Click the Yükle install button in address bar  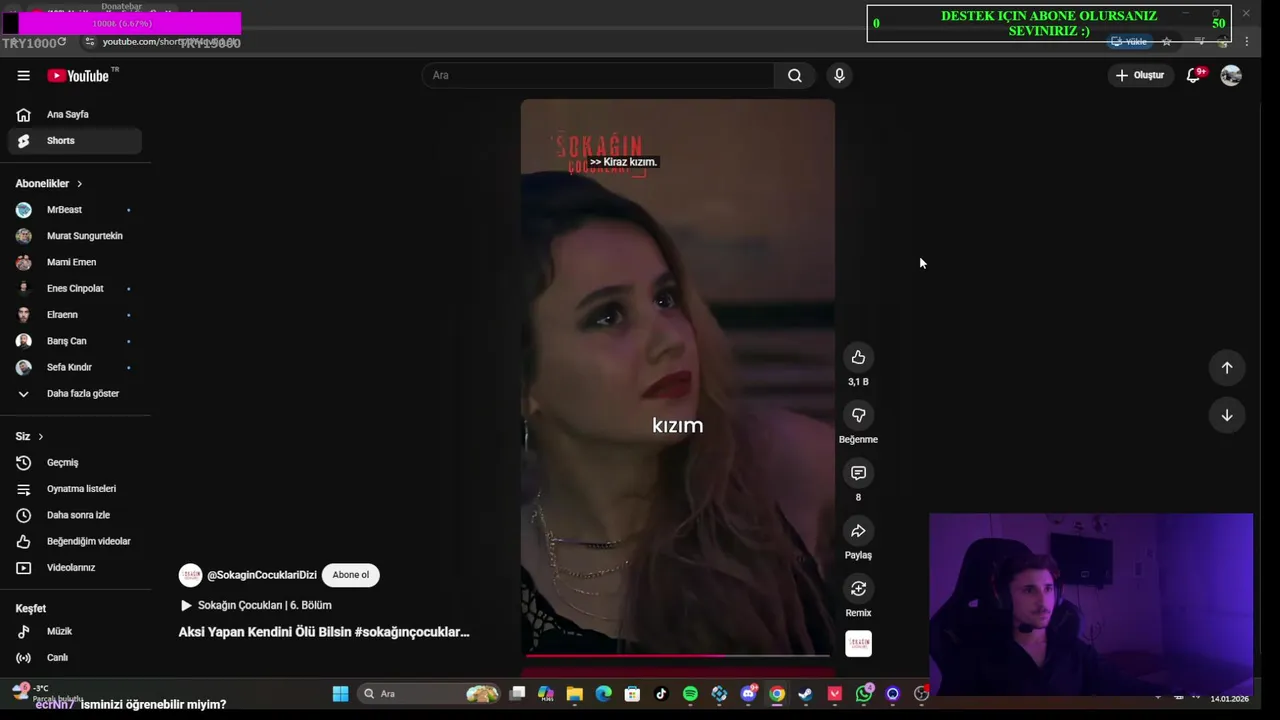coord(1130,42)
